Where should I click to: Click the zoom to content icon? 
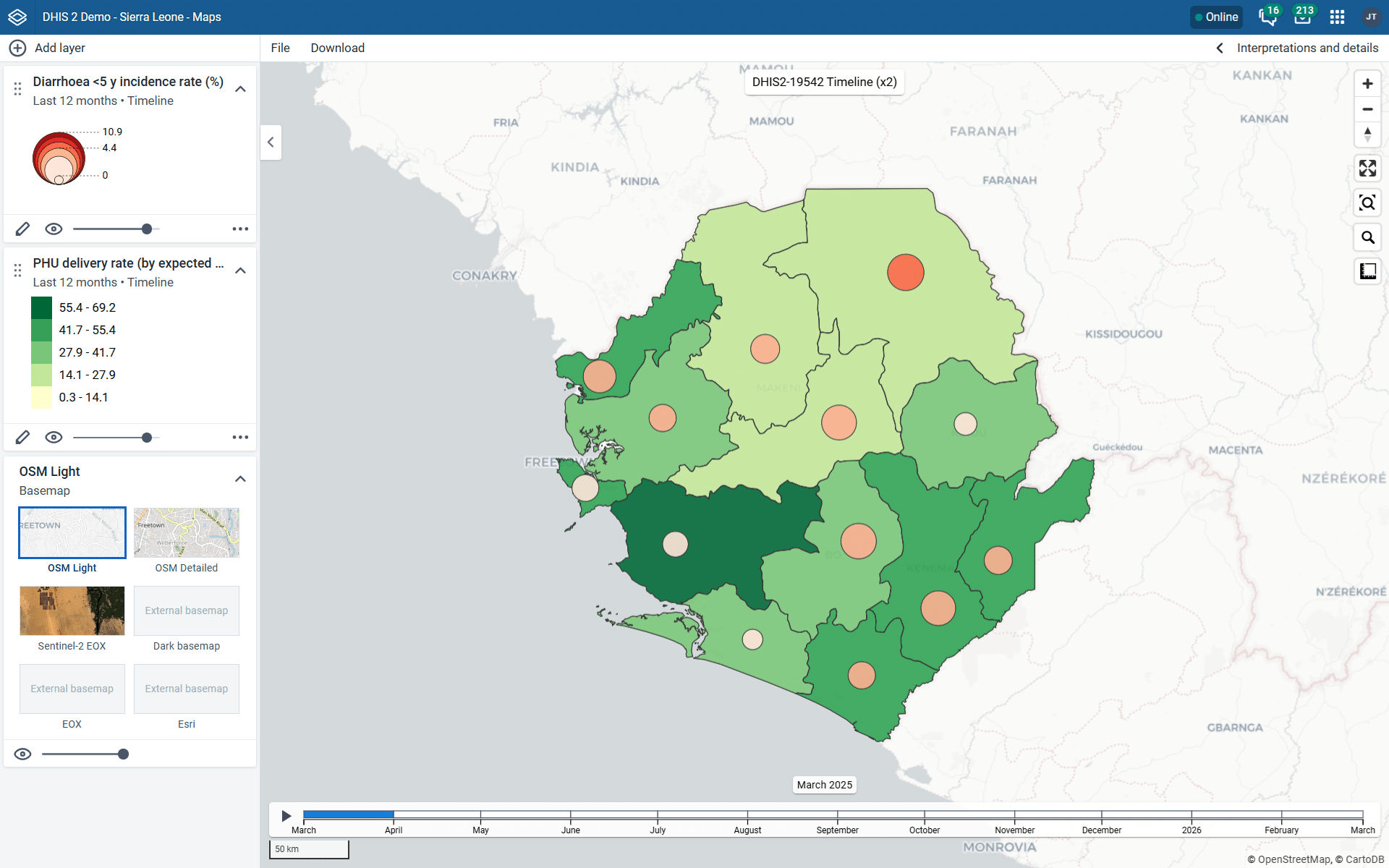tap(1367, 203)
